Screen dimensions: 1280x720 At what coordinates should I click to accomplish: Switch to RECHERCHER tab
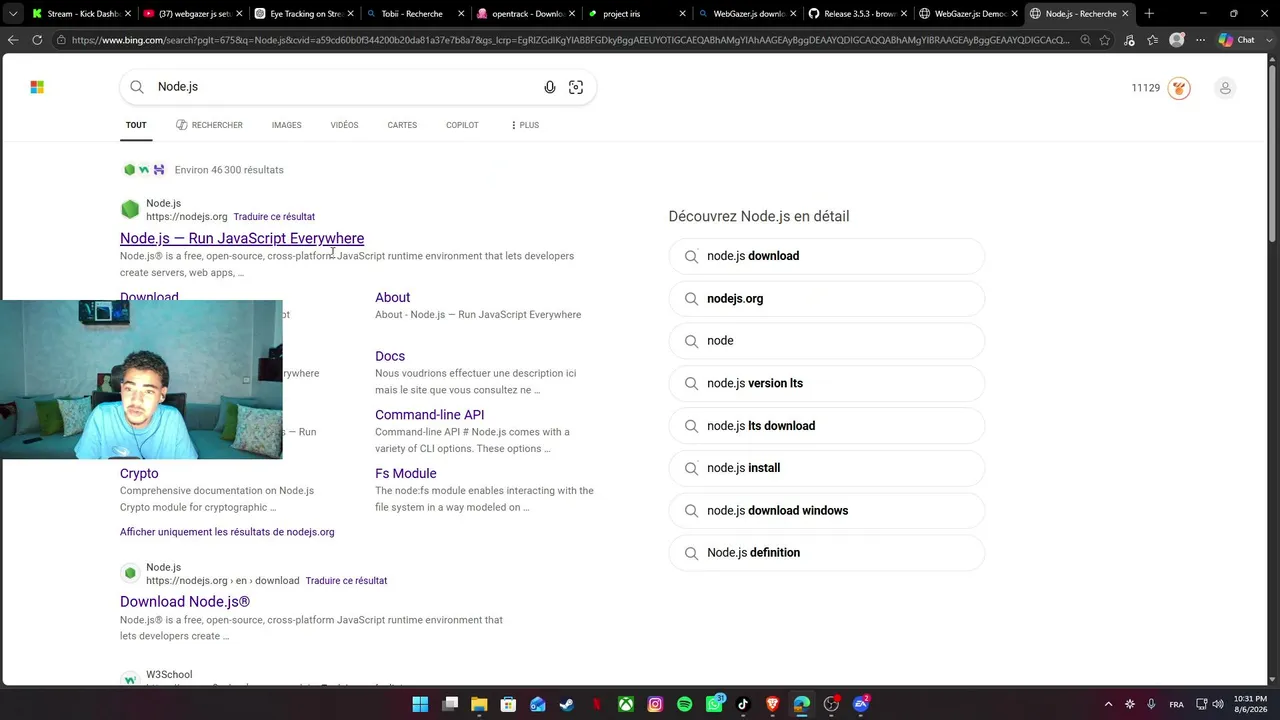[209, 125]
